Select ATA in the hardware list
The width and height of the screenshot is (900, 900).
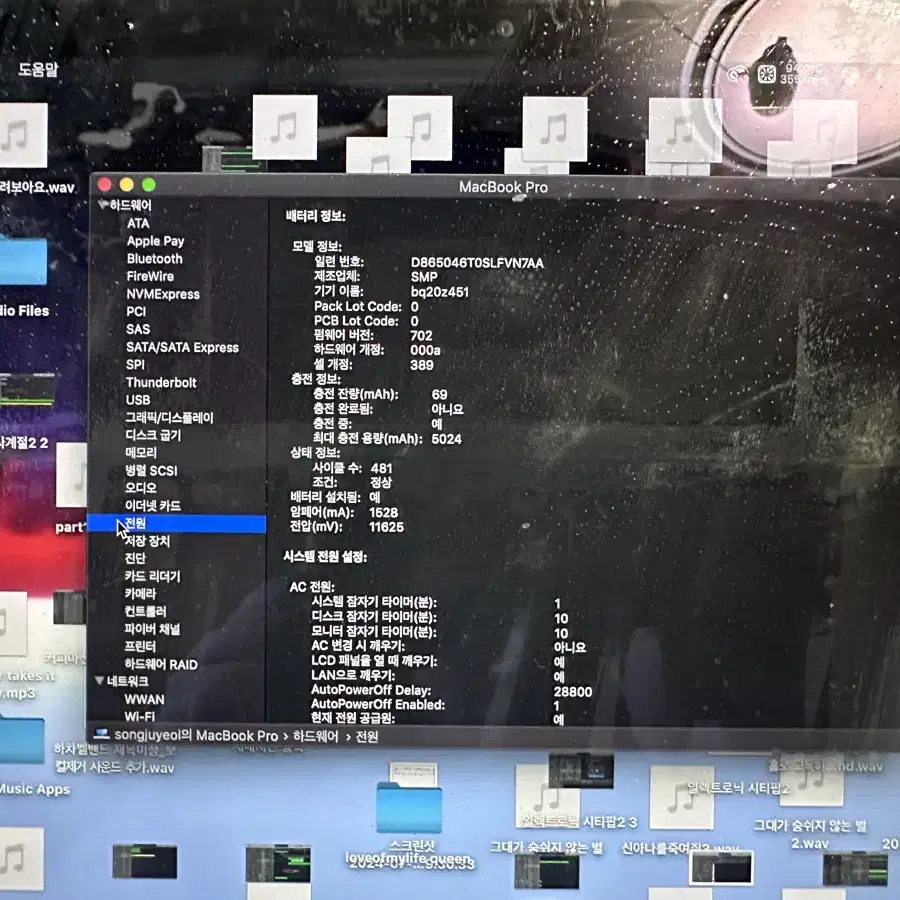[138, 223]
